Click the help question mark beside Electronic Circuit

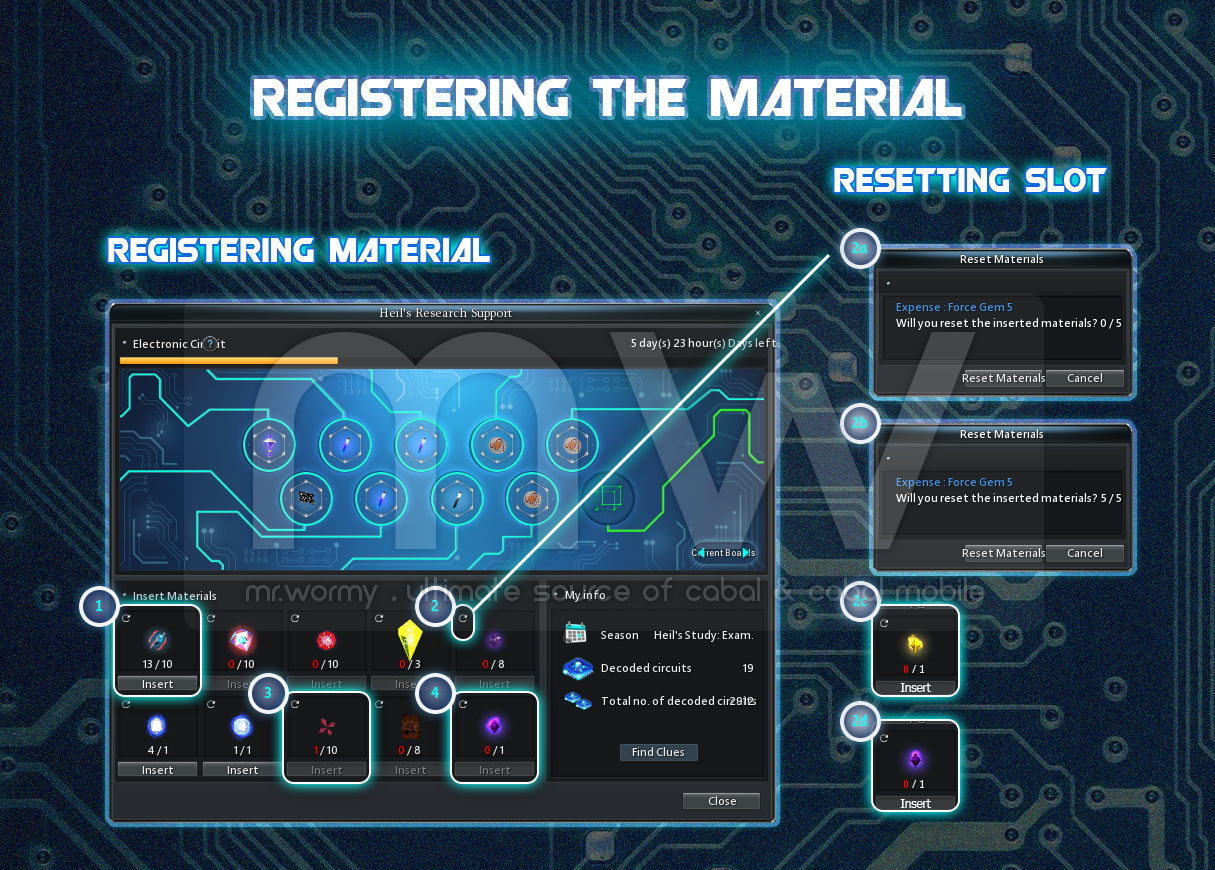(x=210, y=344)
